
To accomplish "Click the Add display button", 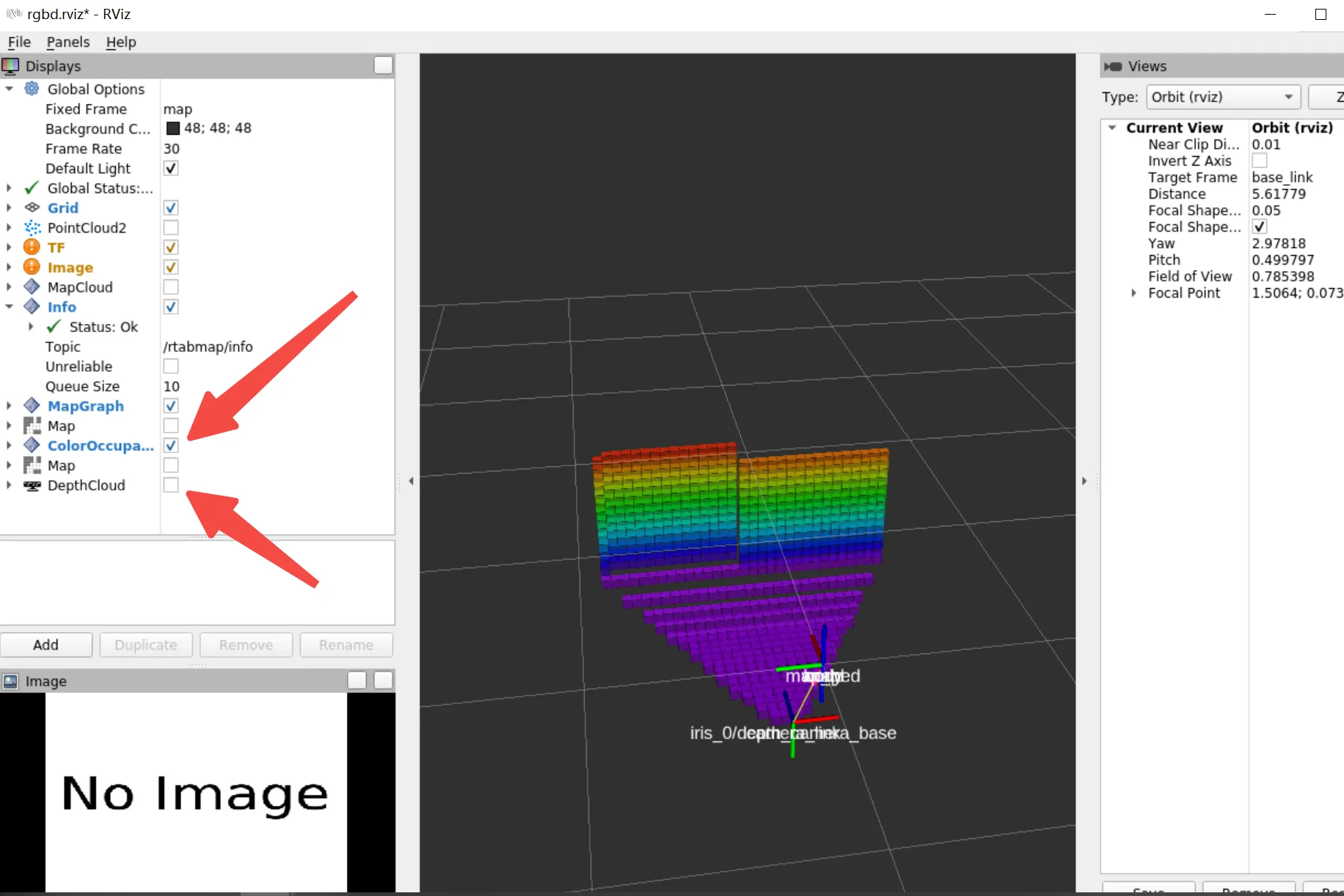I will point(45,645).
